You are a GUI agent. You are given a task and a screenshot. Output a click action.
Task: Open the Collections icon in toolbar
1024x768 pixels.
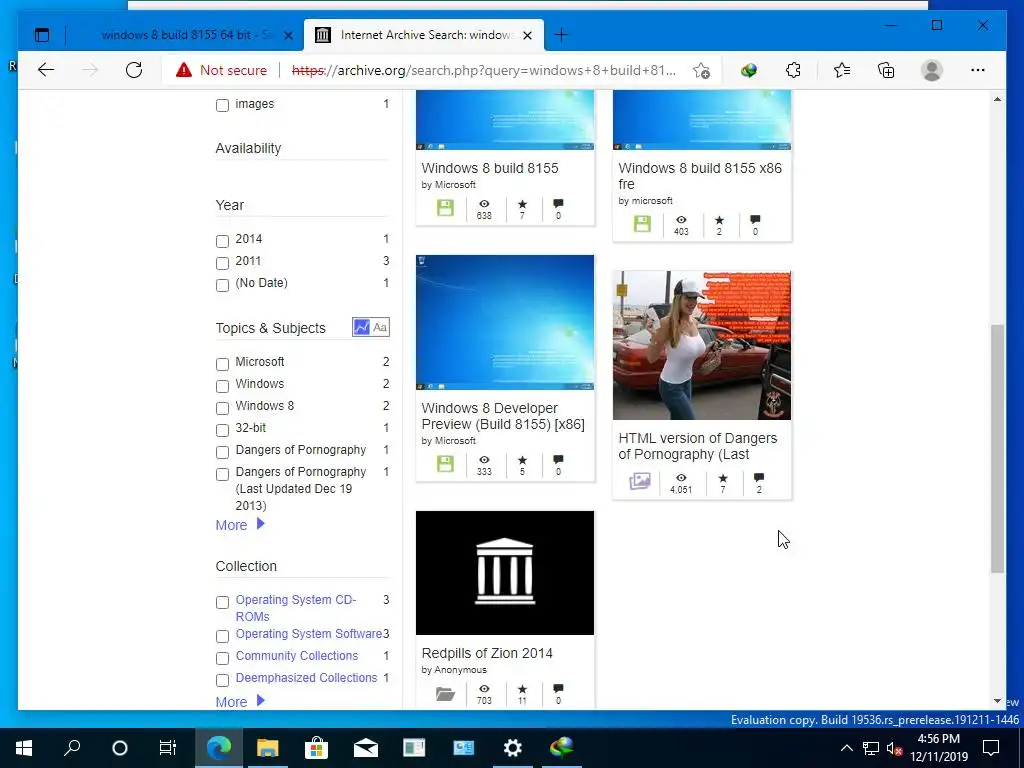[x=886, y=70]
